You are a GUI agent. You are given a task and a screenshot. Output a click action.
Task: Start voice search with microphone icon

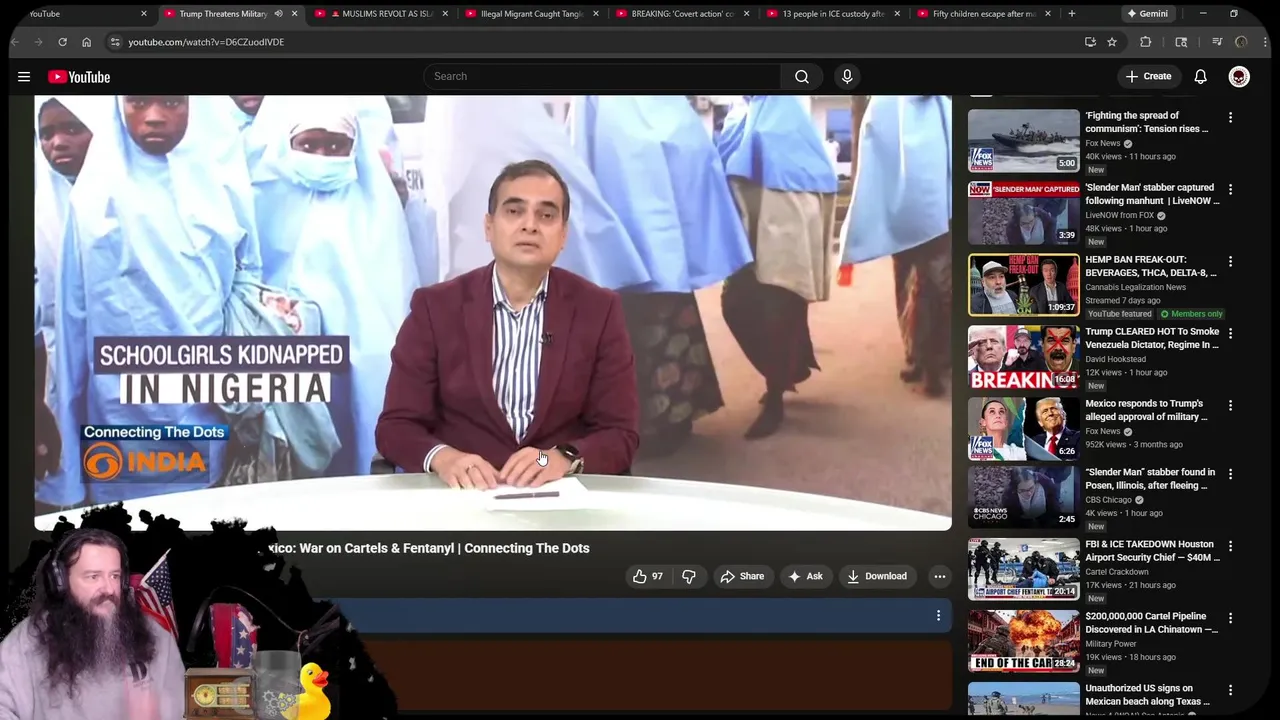pos(847,76)
